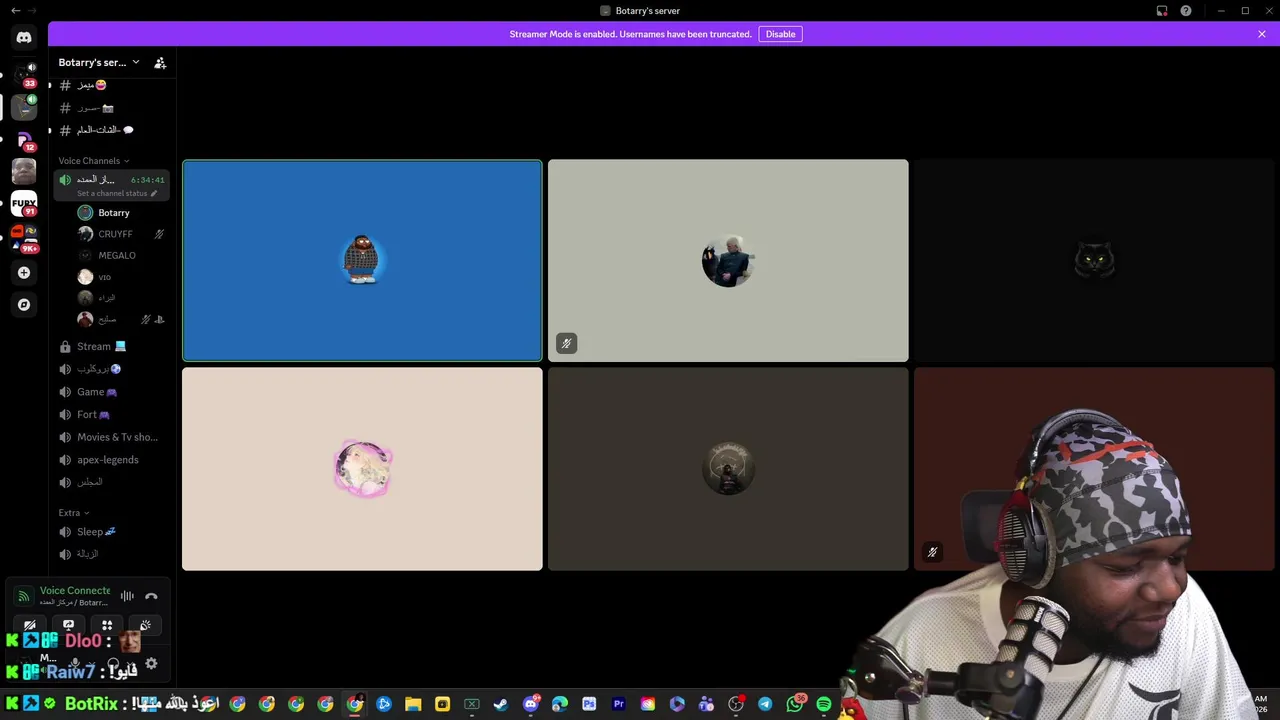The image size is (1280, 720).
Task: Open activities launcher icon in voice panel
Action: coord(107,626)
